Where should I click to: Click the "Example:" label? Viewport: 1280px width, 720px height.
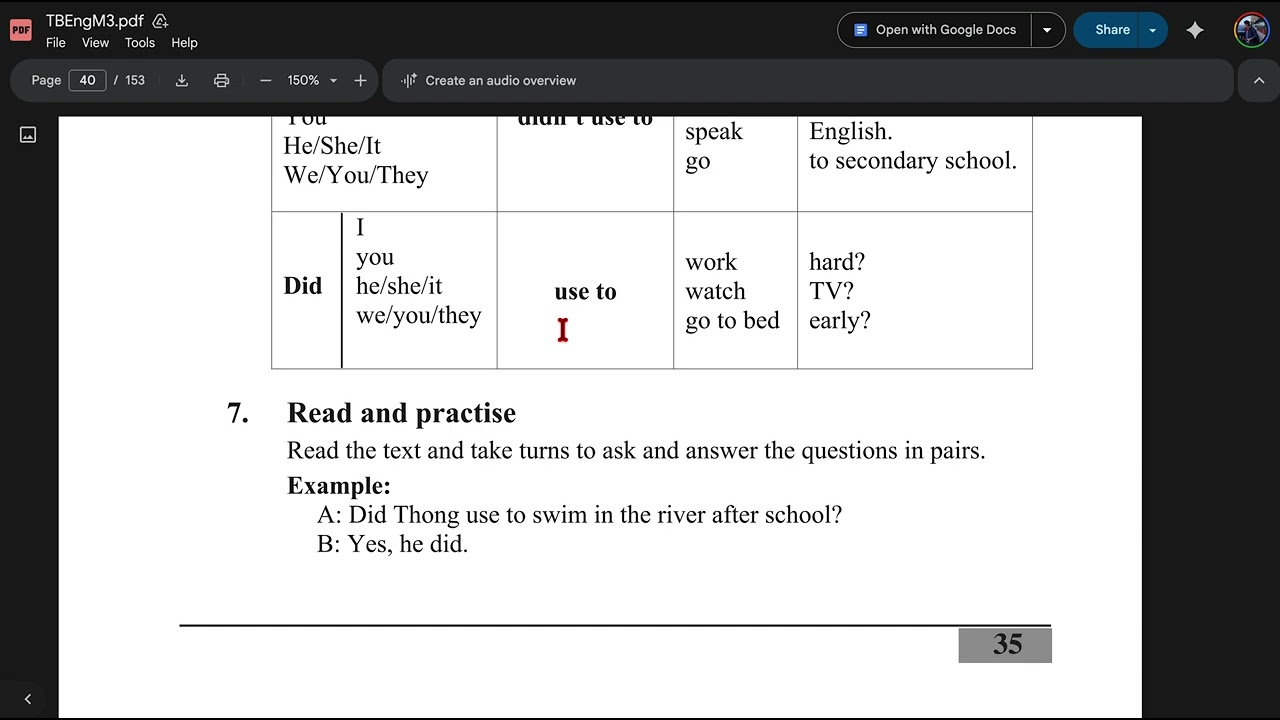coord(339,486)
